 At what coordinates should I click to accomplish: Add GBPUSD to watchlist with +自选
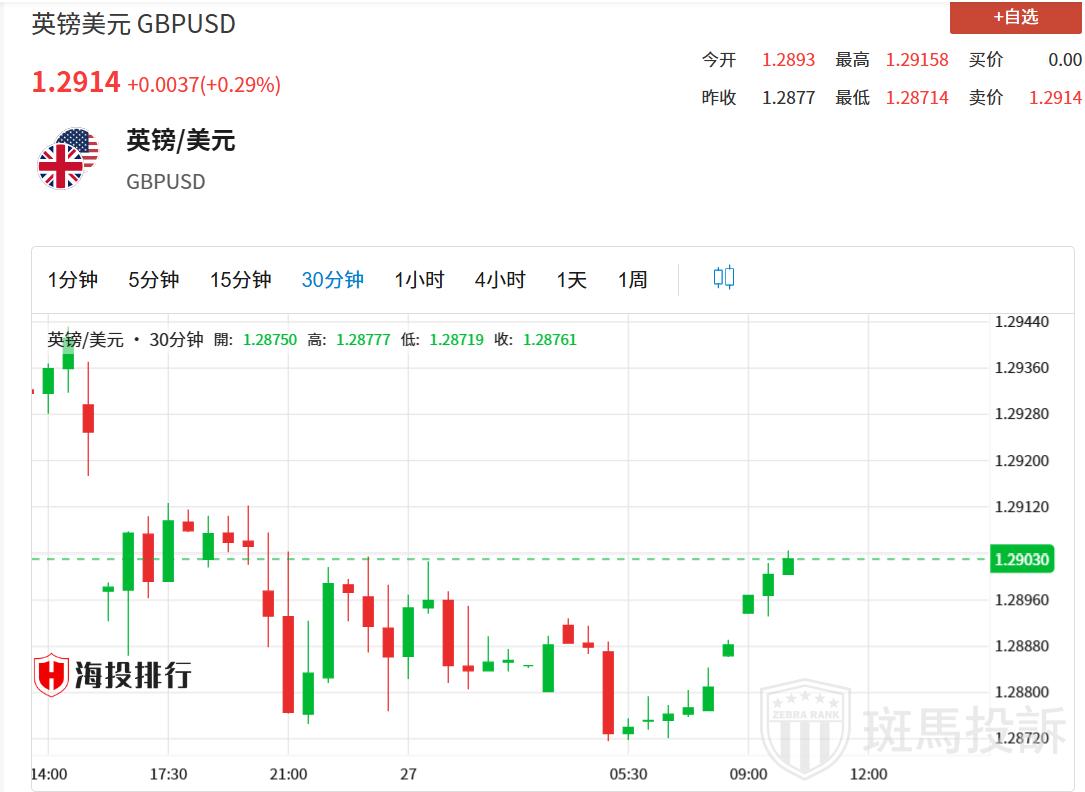point(1015,17)
